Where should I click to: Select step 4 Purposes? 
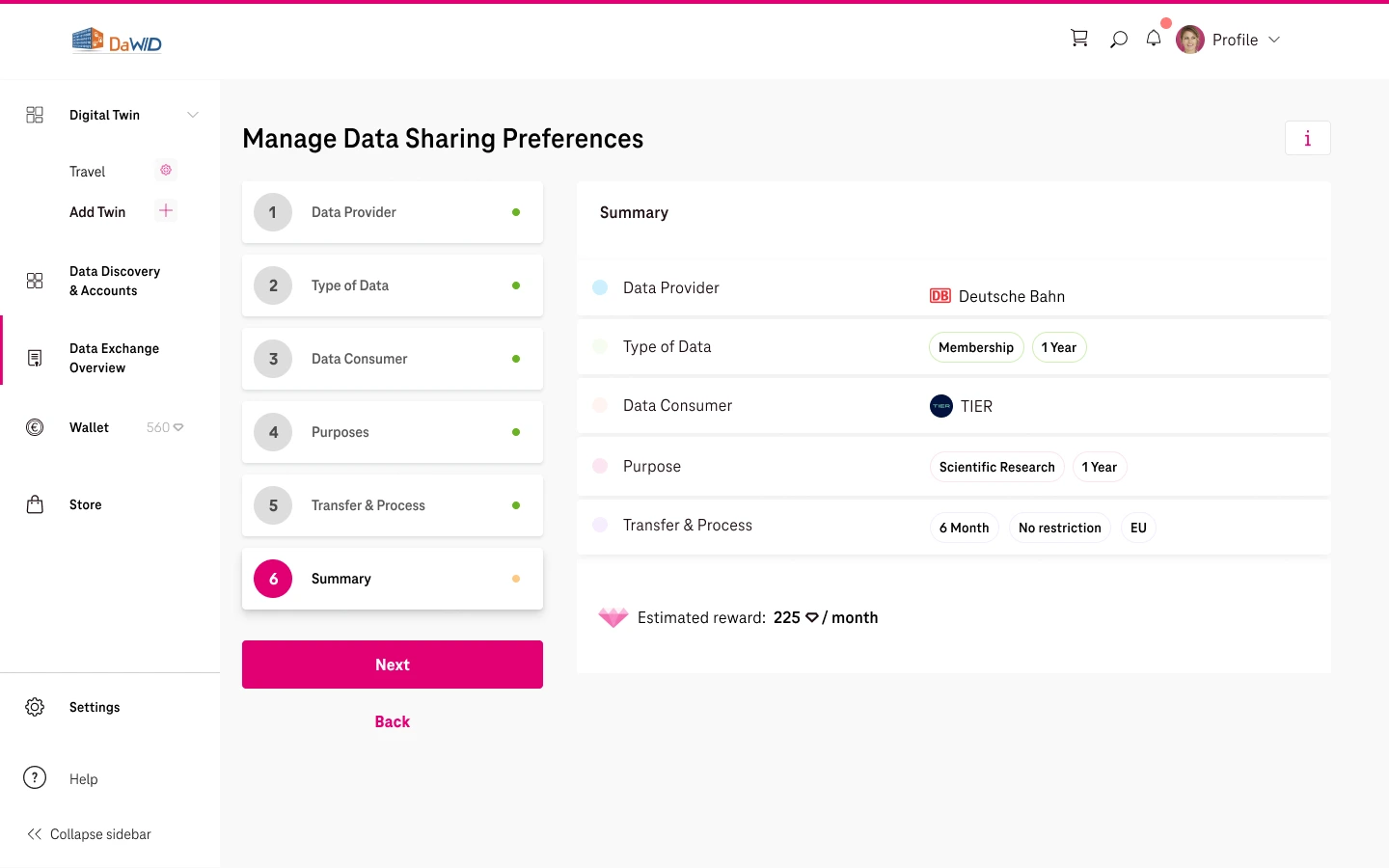[392, 432]
